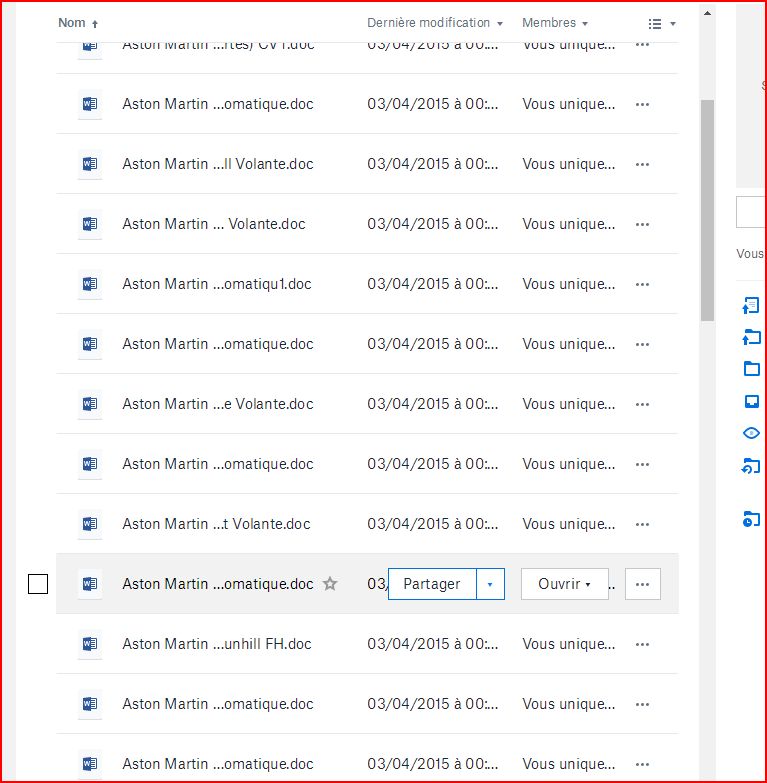The image size is (767, 783).
Task: Click Word icon of 'unhill FH.doc' file
Action: pos(90,643)
